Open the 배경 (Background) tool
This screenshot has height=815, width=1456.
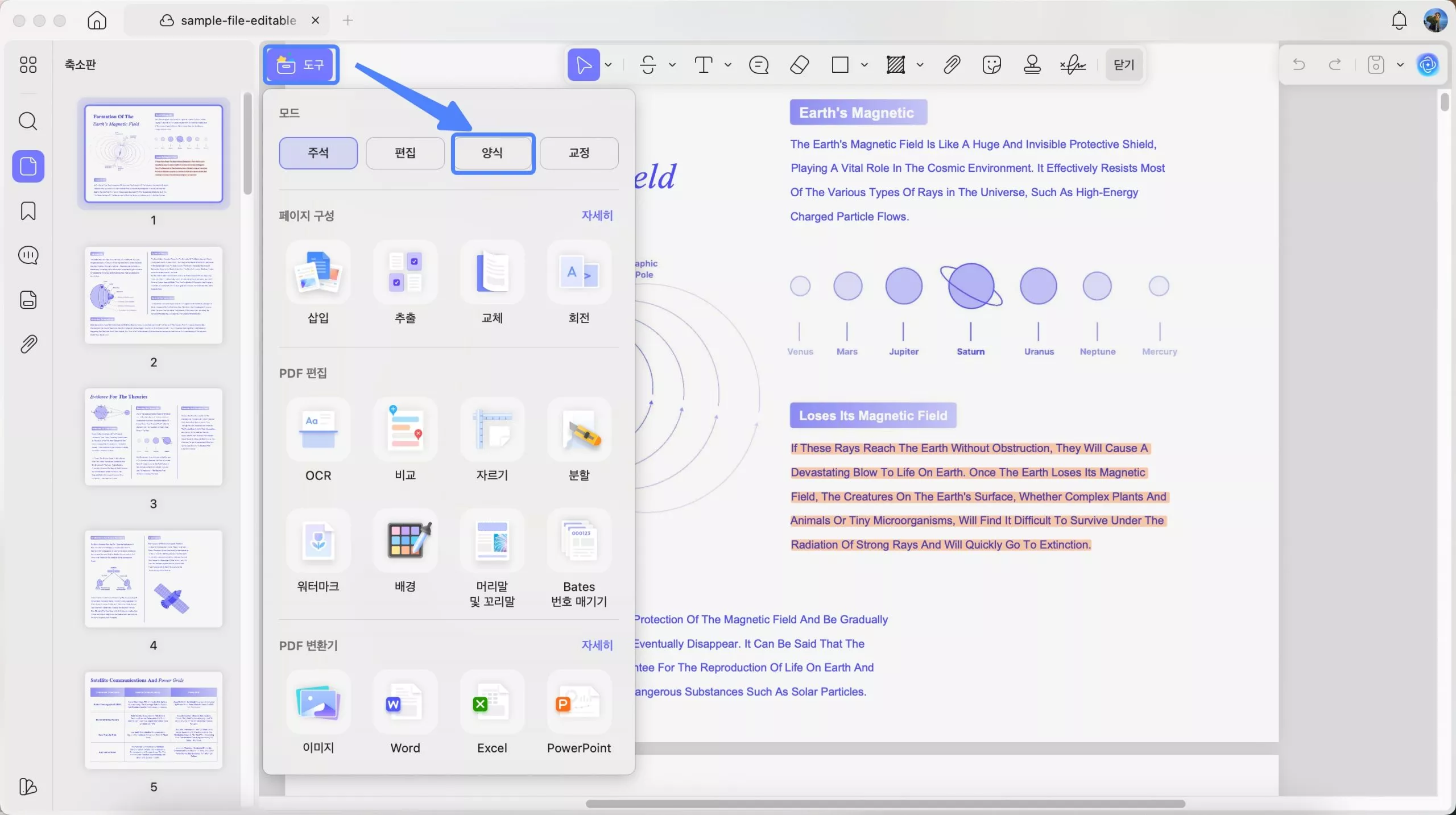coord(405,552)
